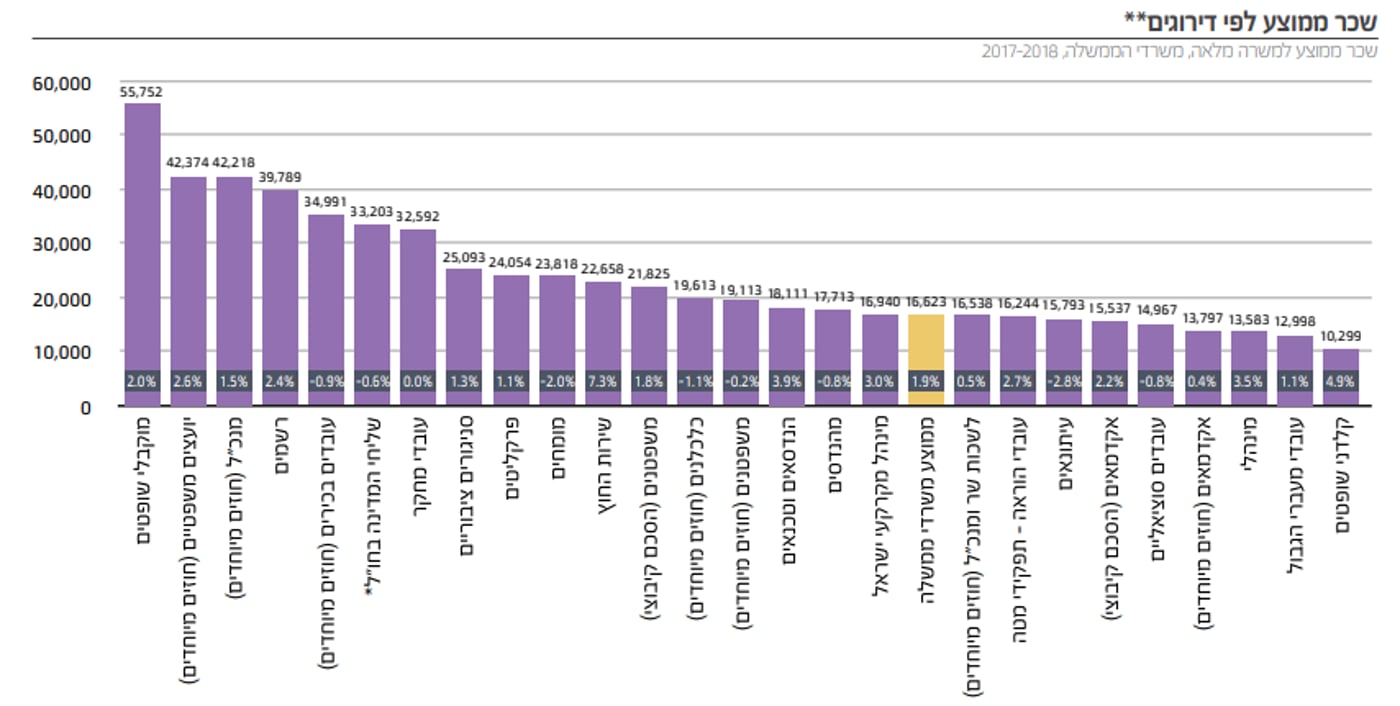Click the '4.9%' change badge

tap(1341, 381)
